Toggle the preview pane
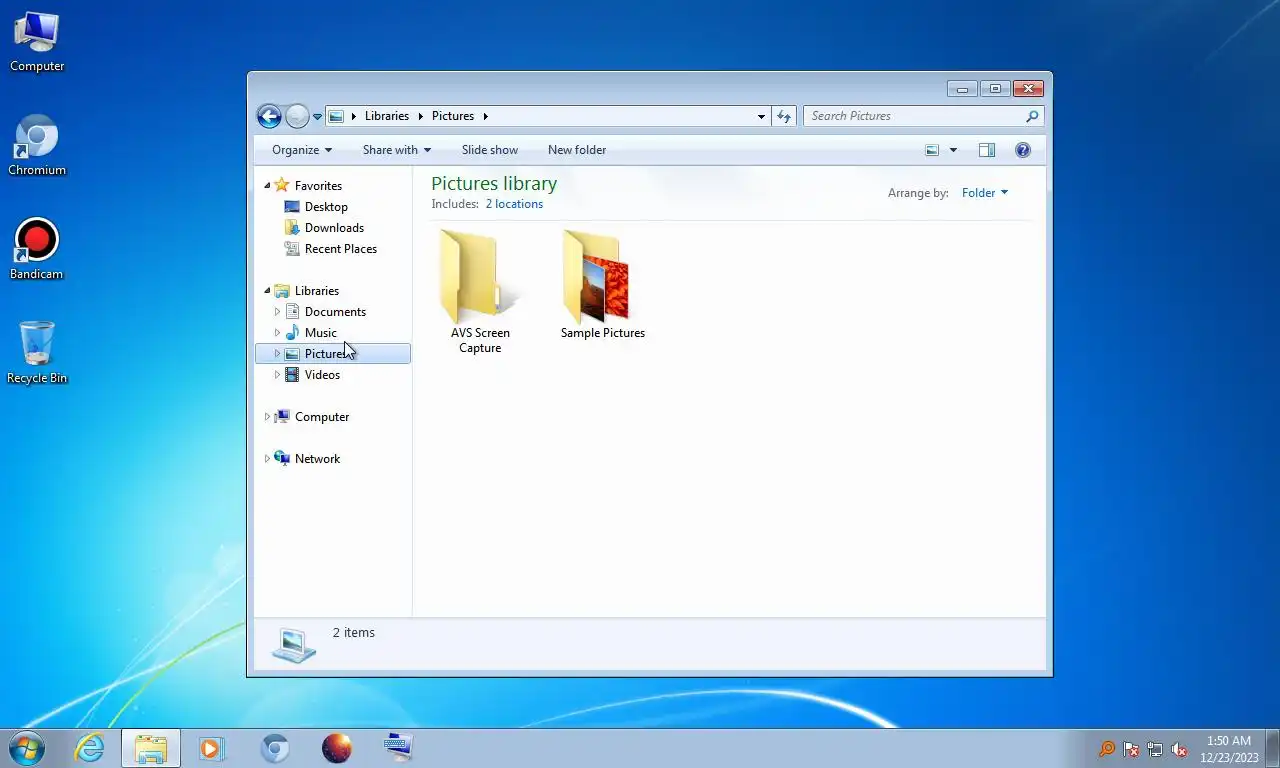This screenshot has height=768, width=1280. (987, 150)
